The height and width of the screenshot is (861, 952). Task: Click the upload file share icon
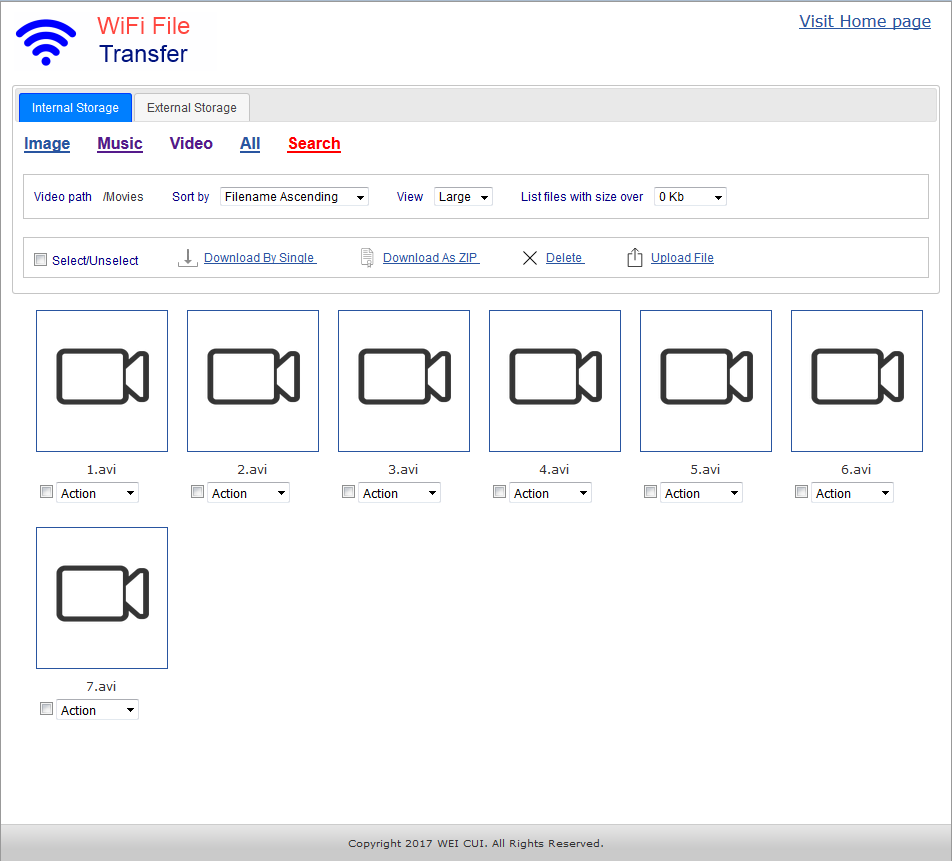point(634,258)
